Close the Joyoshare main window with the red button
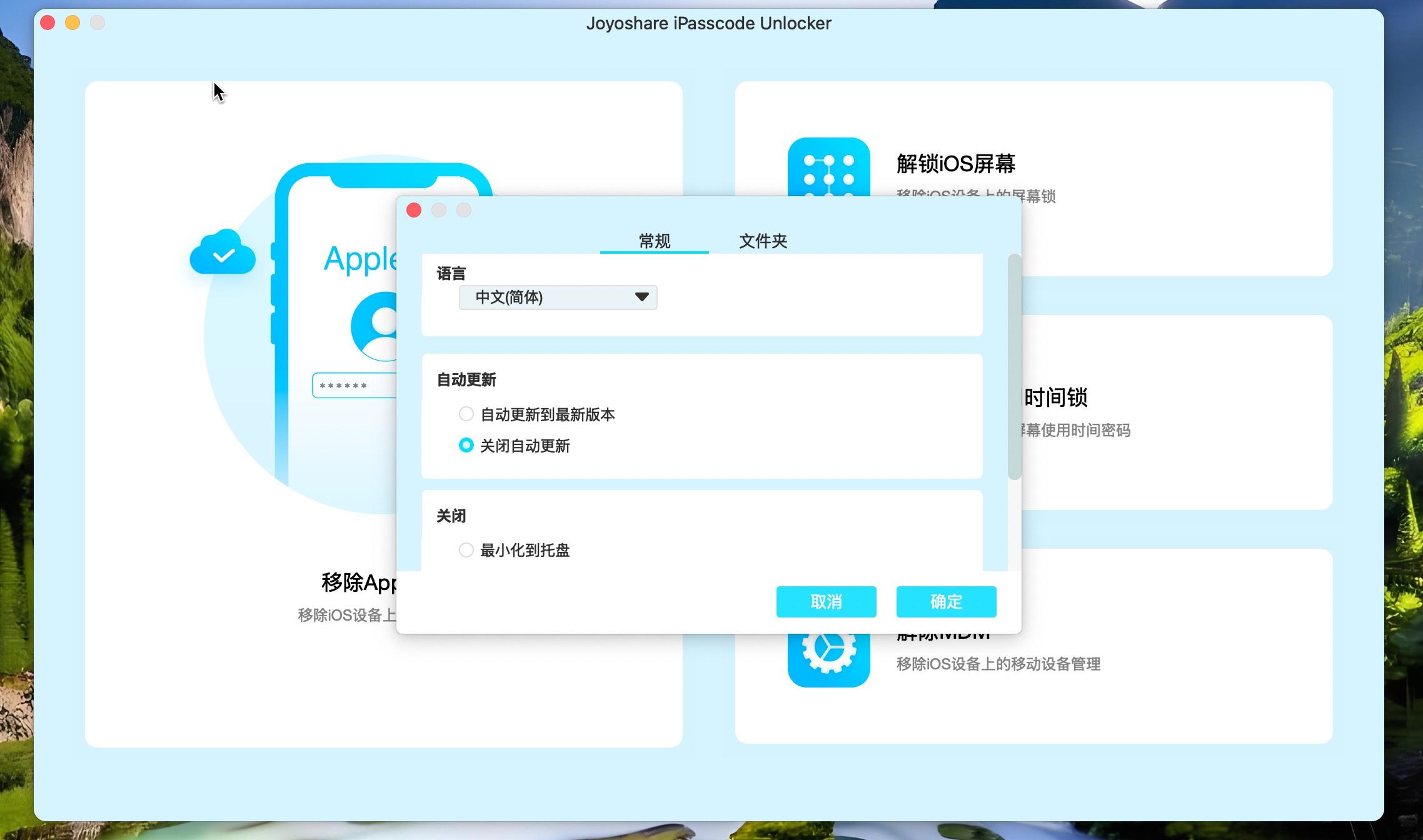Image resolution: width=1423 pixels, height=840 pixels. coord(48,22)
